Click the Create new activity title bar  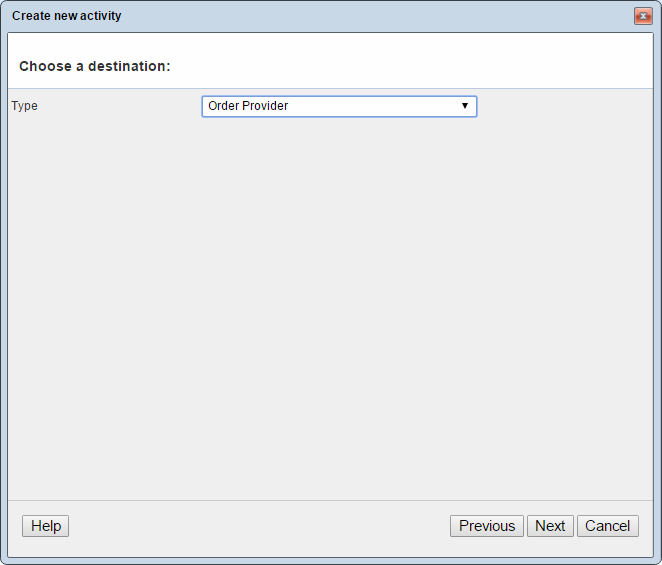(x=300, y=16)
